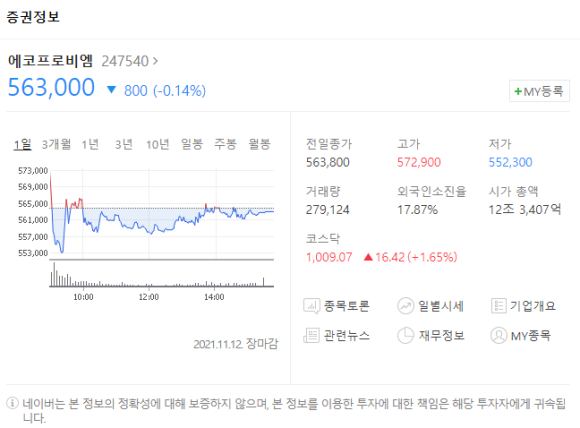Screen dimensions: 580x428
Task: Open the 종목토론 link
Action: point(347,306)
